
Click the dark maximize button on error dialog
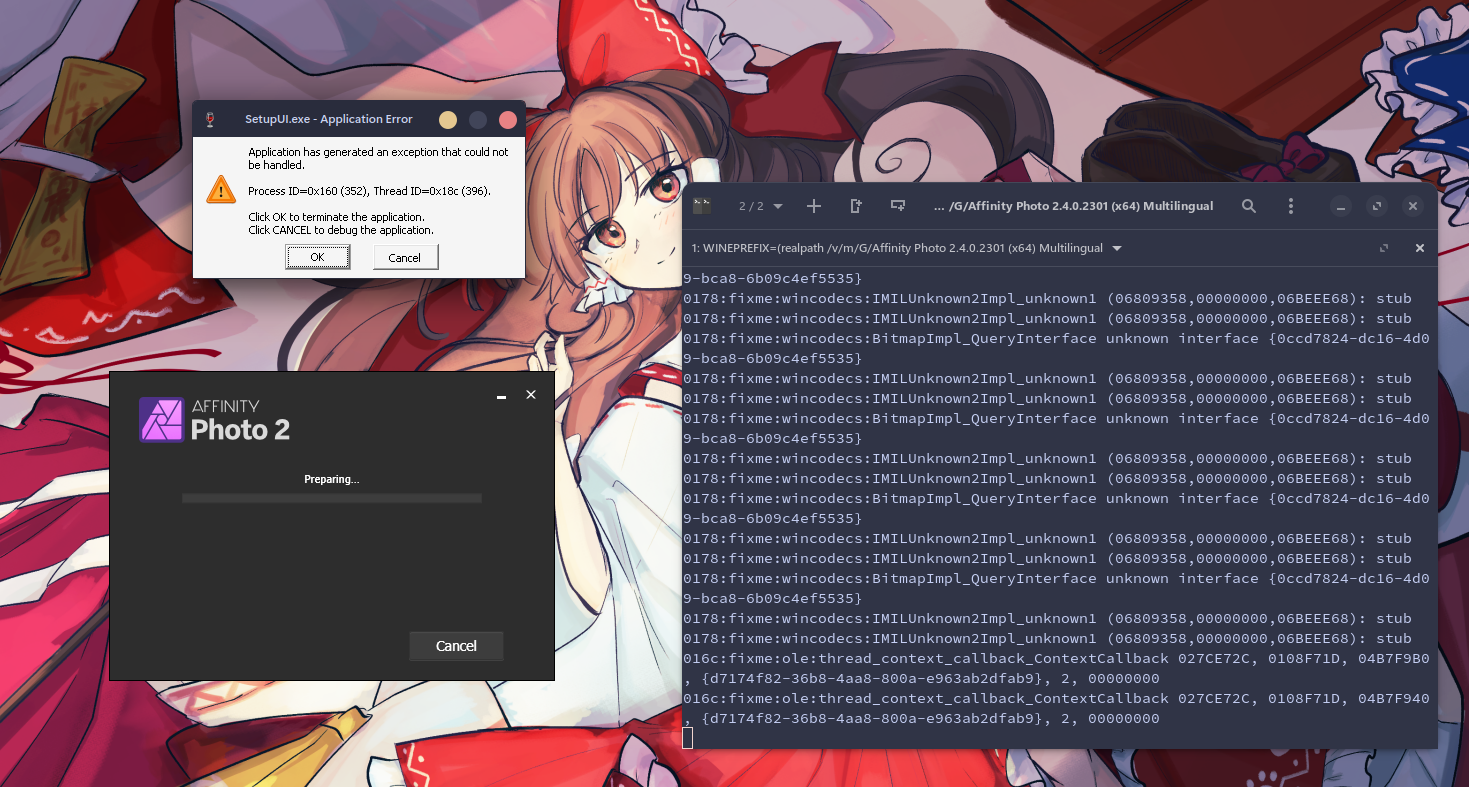pos(478,120)
